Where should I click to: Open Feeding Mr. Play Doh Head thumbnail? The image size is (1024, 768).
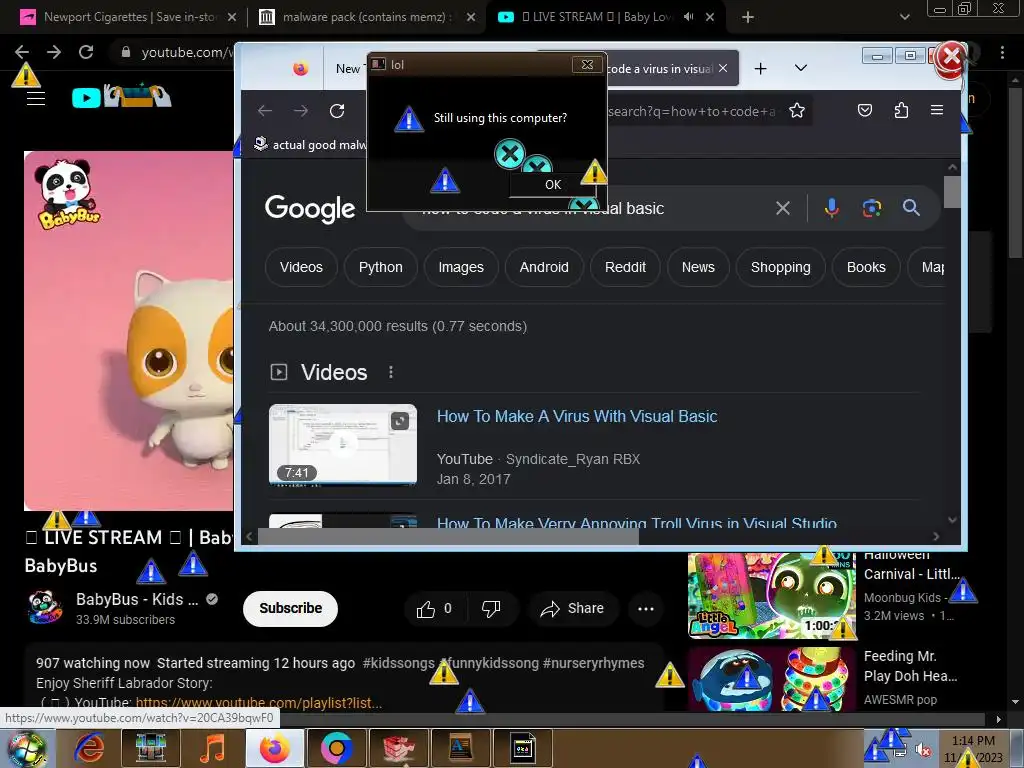pos(771,679)
